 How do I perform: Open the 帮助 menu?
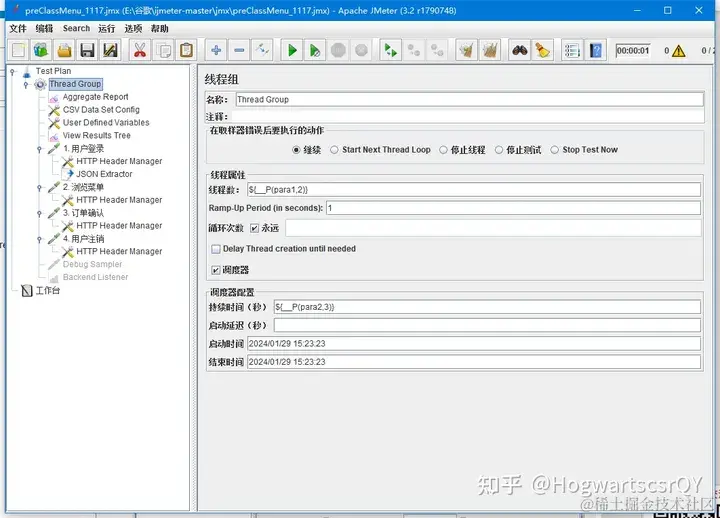coord(159,28)
